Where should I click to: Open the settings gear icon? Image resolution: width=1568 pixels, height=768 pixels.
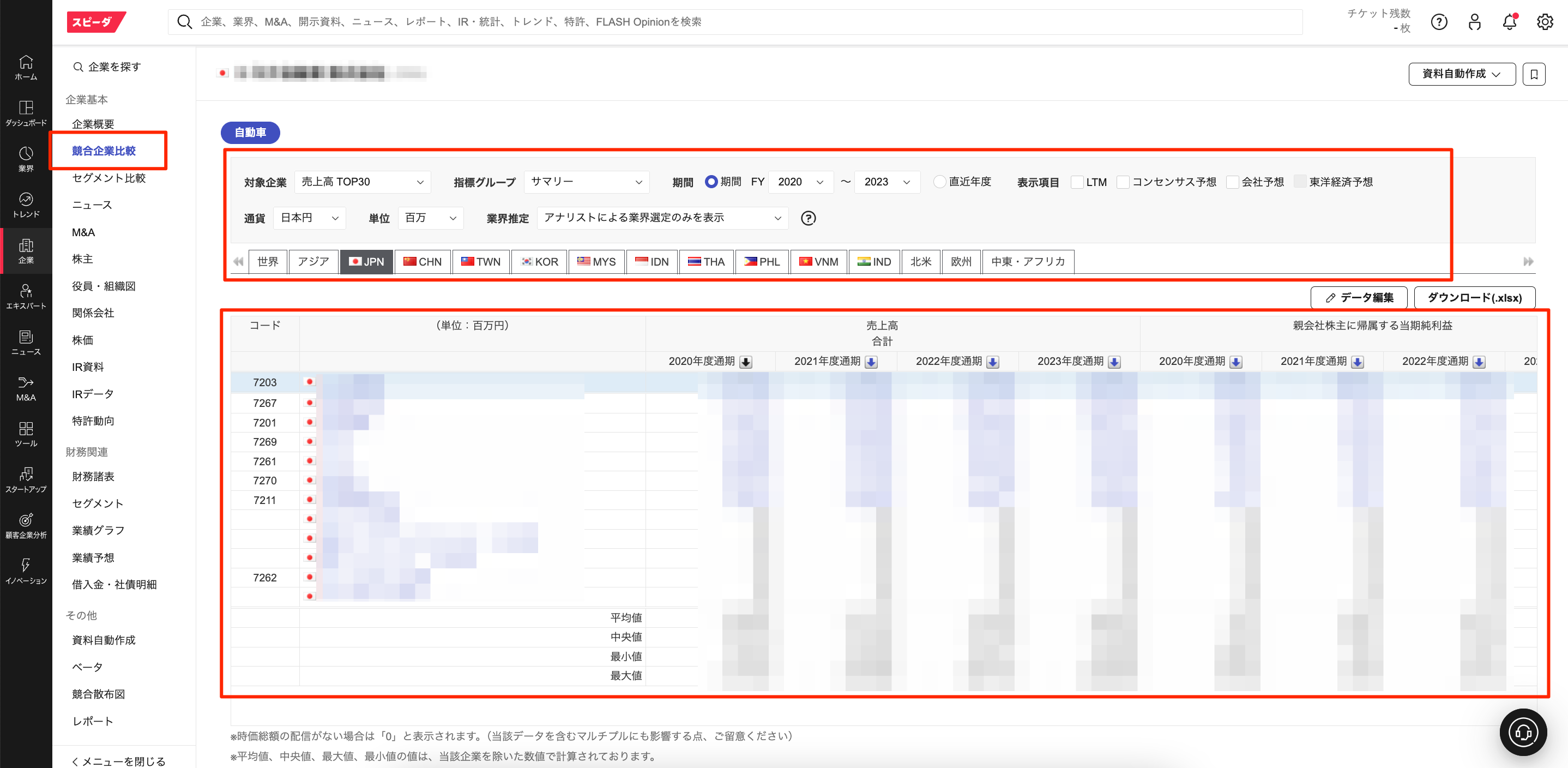coord(1544,22)
